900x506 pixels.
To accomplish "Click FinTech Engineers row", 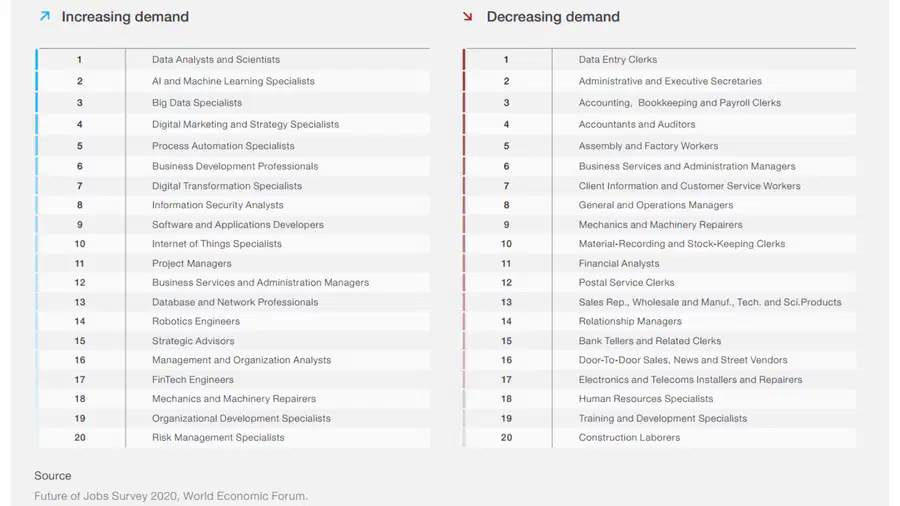I will pos(232,380).
